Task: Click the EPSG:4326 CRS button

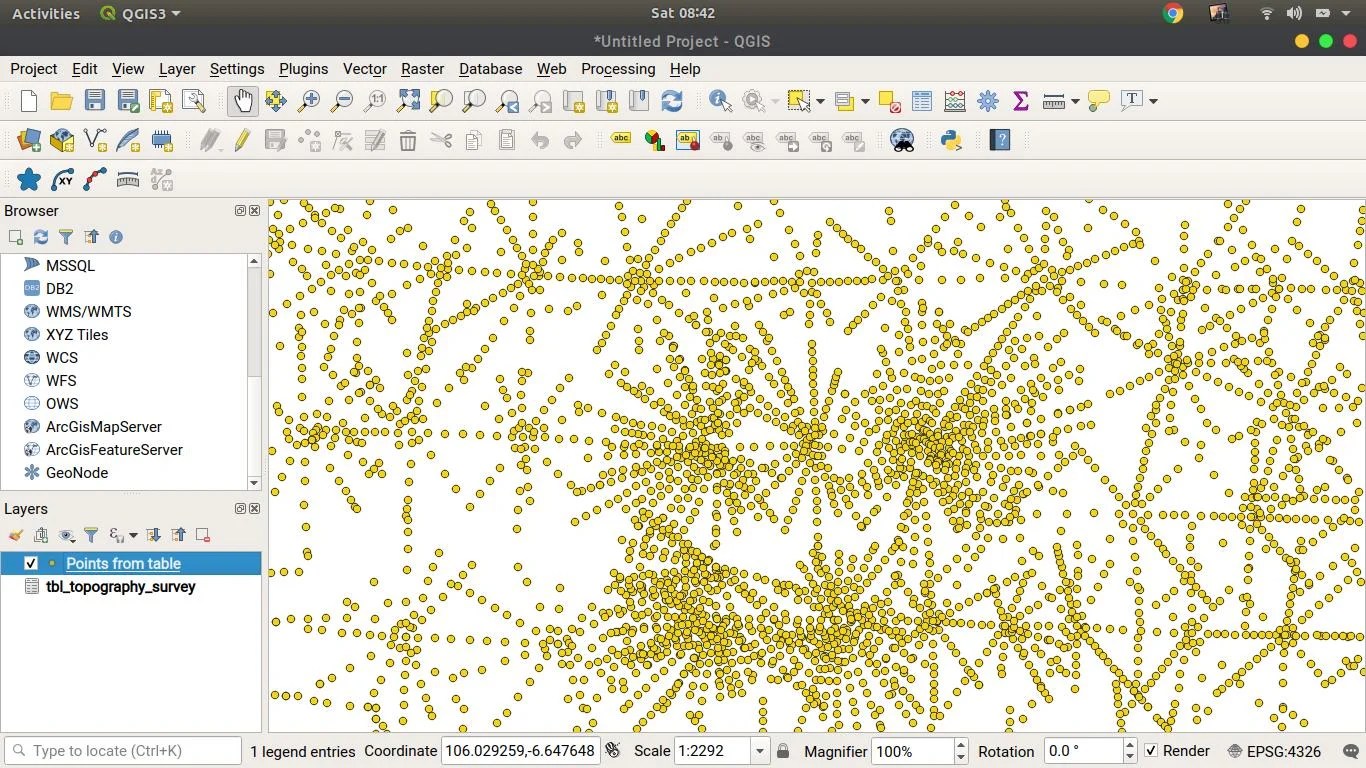Action: tap(1275, 751)
